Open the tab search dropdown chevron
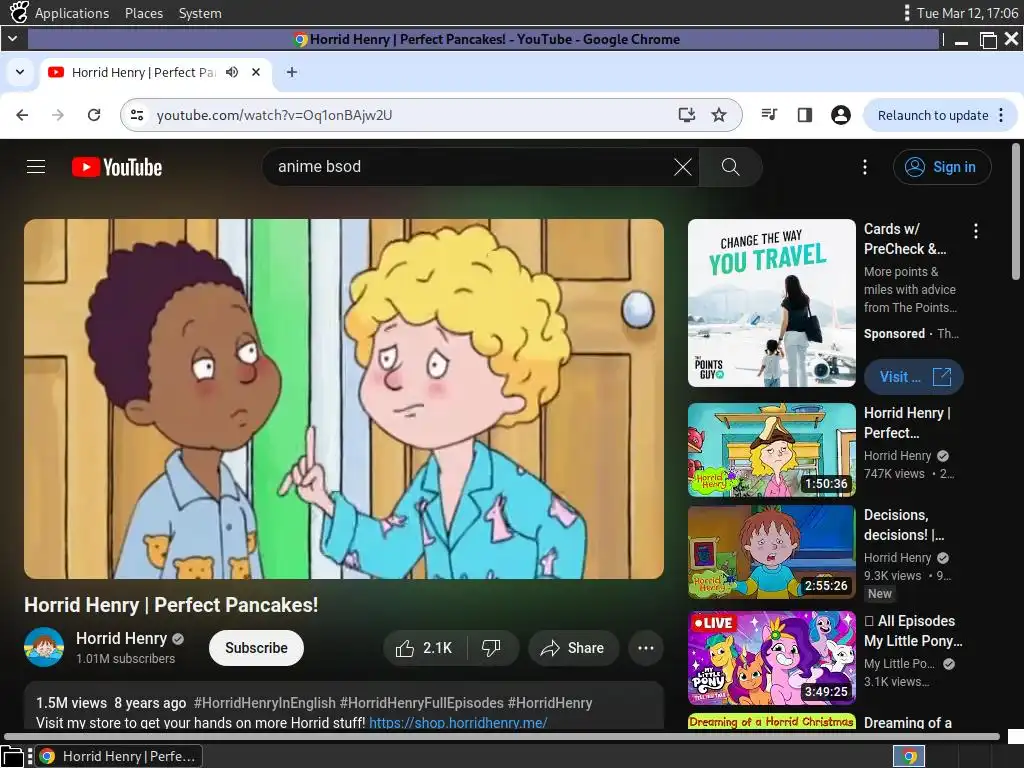Screen dimensions: 1024x768 (x=20, y=72)
